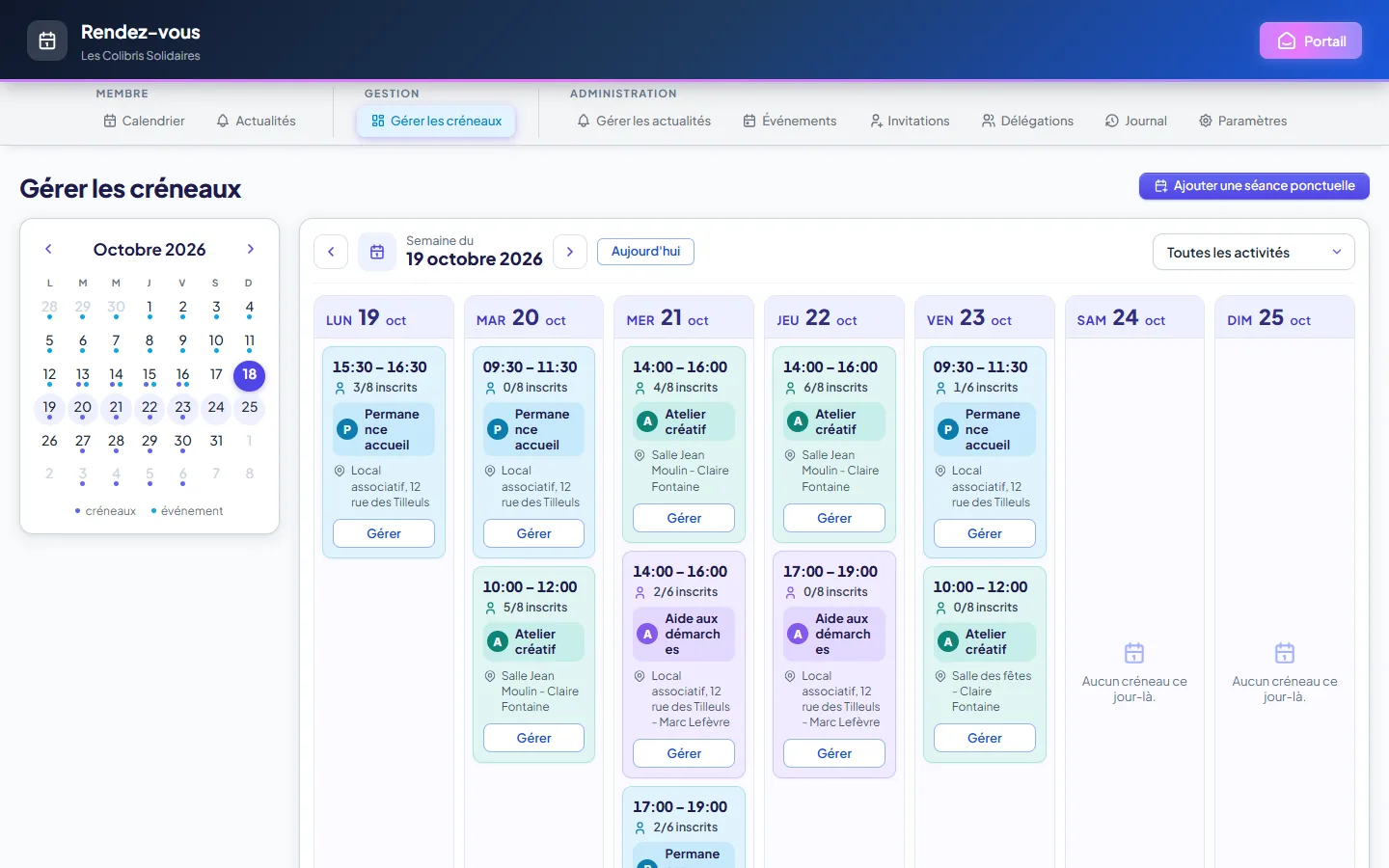Click the P badge on Friday's 09:30 slot
The height and width of the screenshot is (868, 1389).
948,429
